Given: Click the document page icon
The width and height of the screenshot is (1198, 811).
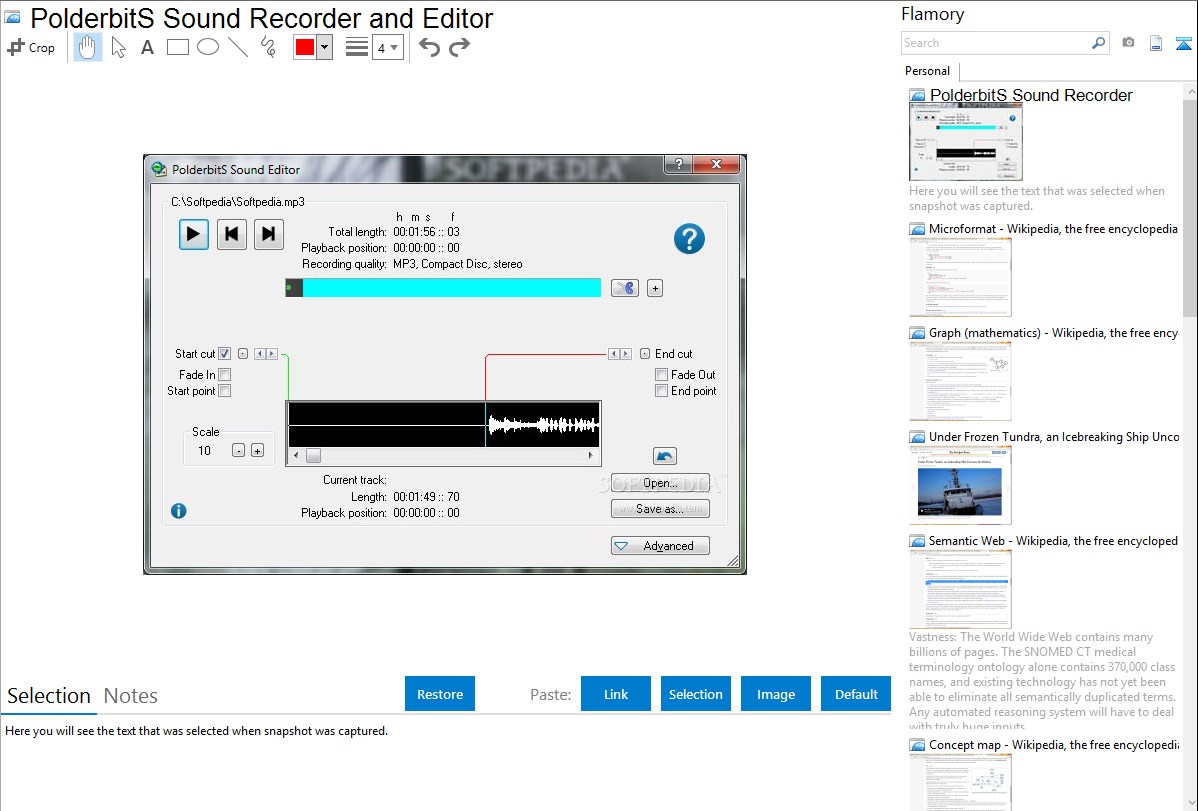Looking at the screenshot, I should [1156, 43].
